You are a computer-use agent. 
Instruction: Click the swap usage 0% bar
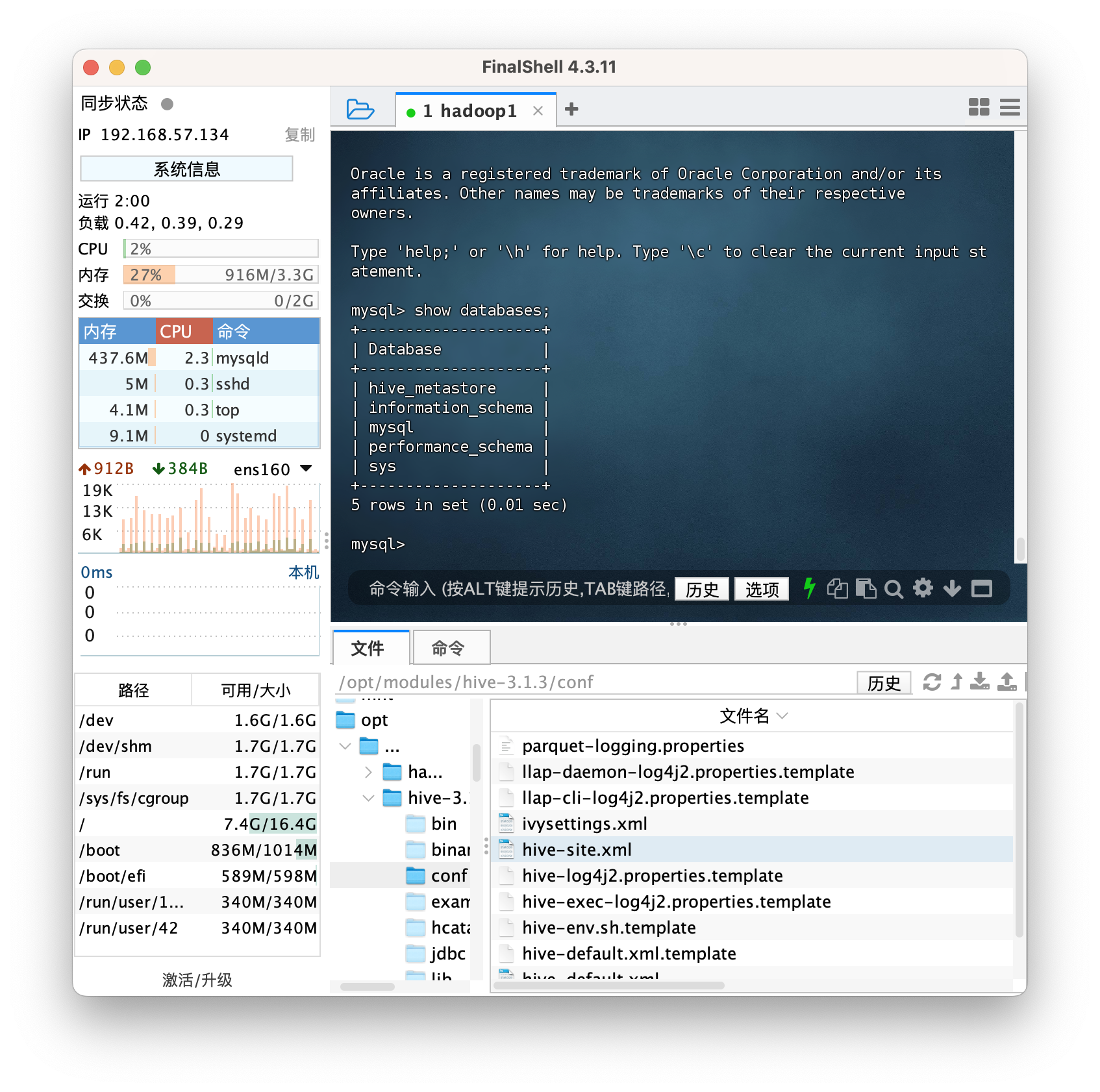221,301
